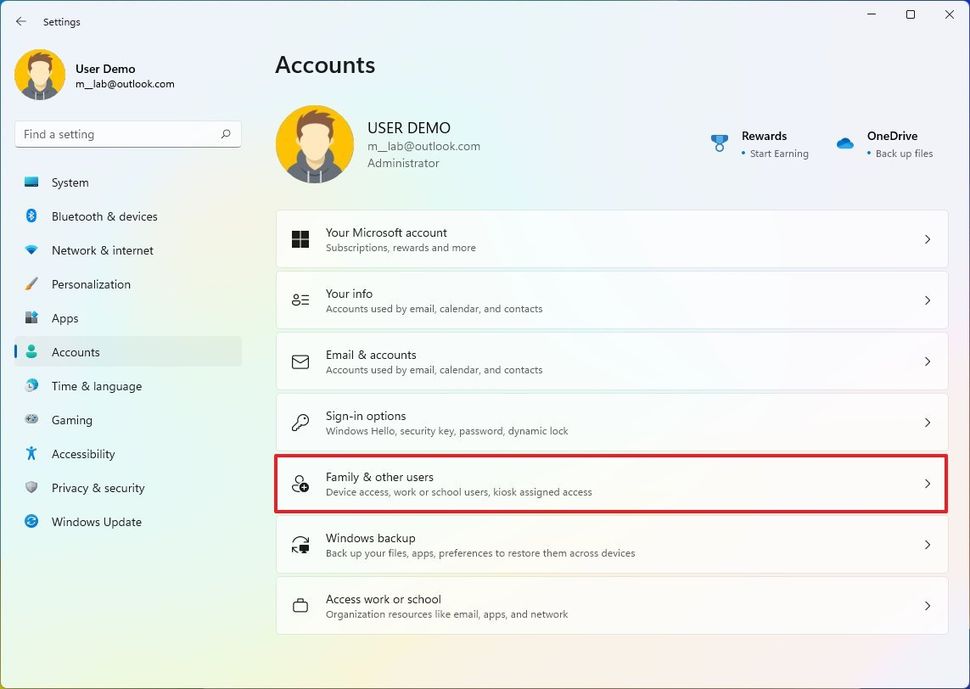The width and height of the screenshot is (970, 689).
Task: Open Personalization from the sidebar
Action: coord(91,285)
